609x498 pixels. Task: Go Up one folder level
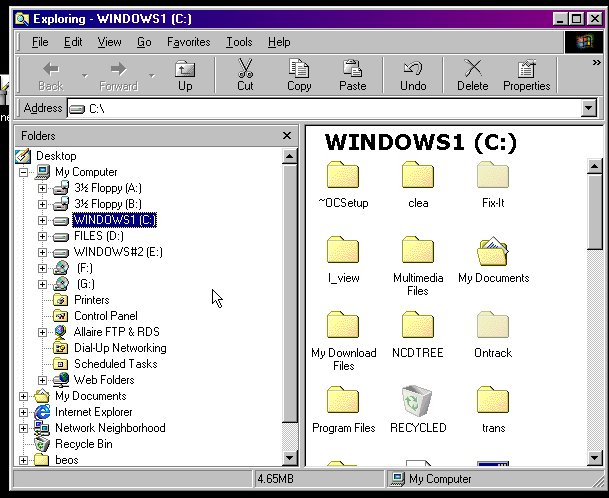pos(185,74)
